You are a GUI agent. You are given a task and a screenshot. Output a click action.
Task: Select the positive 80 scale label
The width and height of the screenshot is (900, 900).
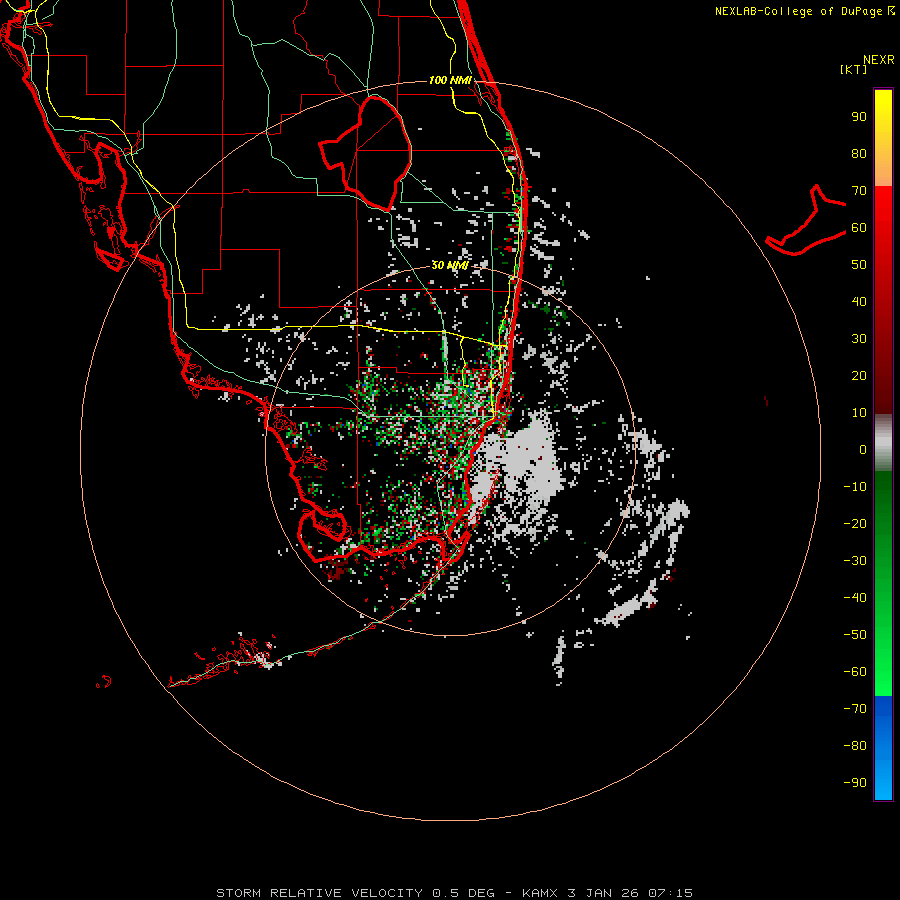[859, 154]
